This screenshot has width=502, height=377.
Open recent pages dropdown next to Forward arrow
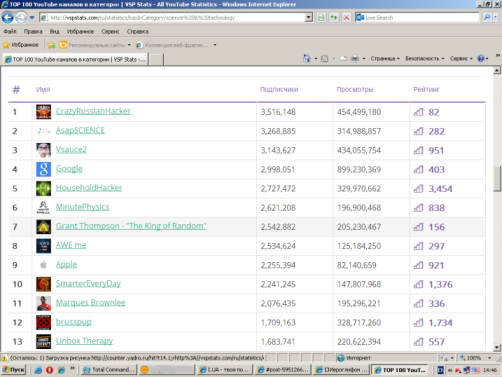(x=32, y=18)
